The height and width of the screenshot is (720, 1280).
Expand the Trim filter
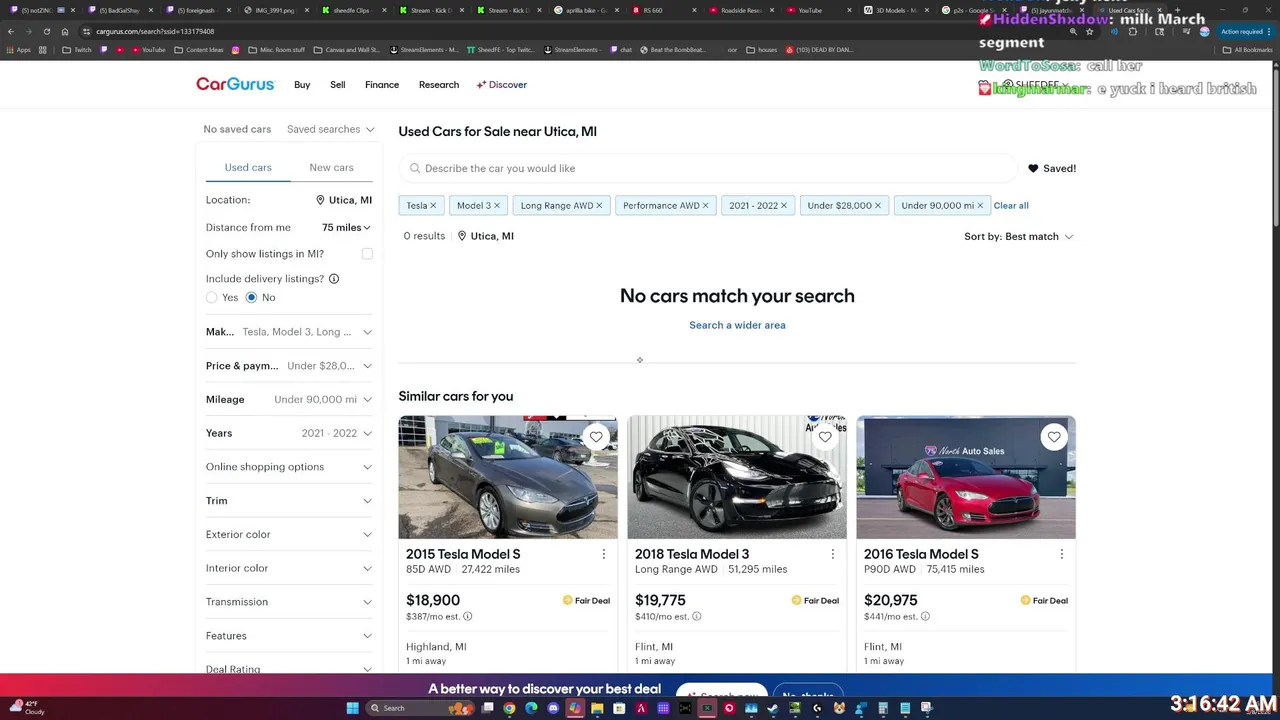(289, 501)
